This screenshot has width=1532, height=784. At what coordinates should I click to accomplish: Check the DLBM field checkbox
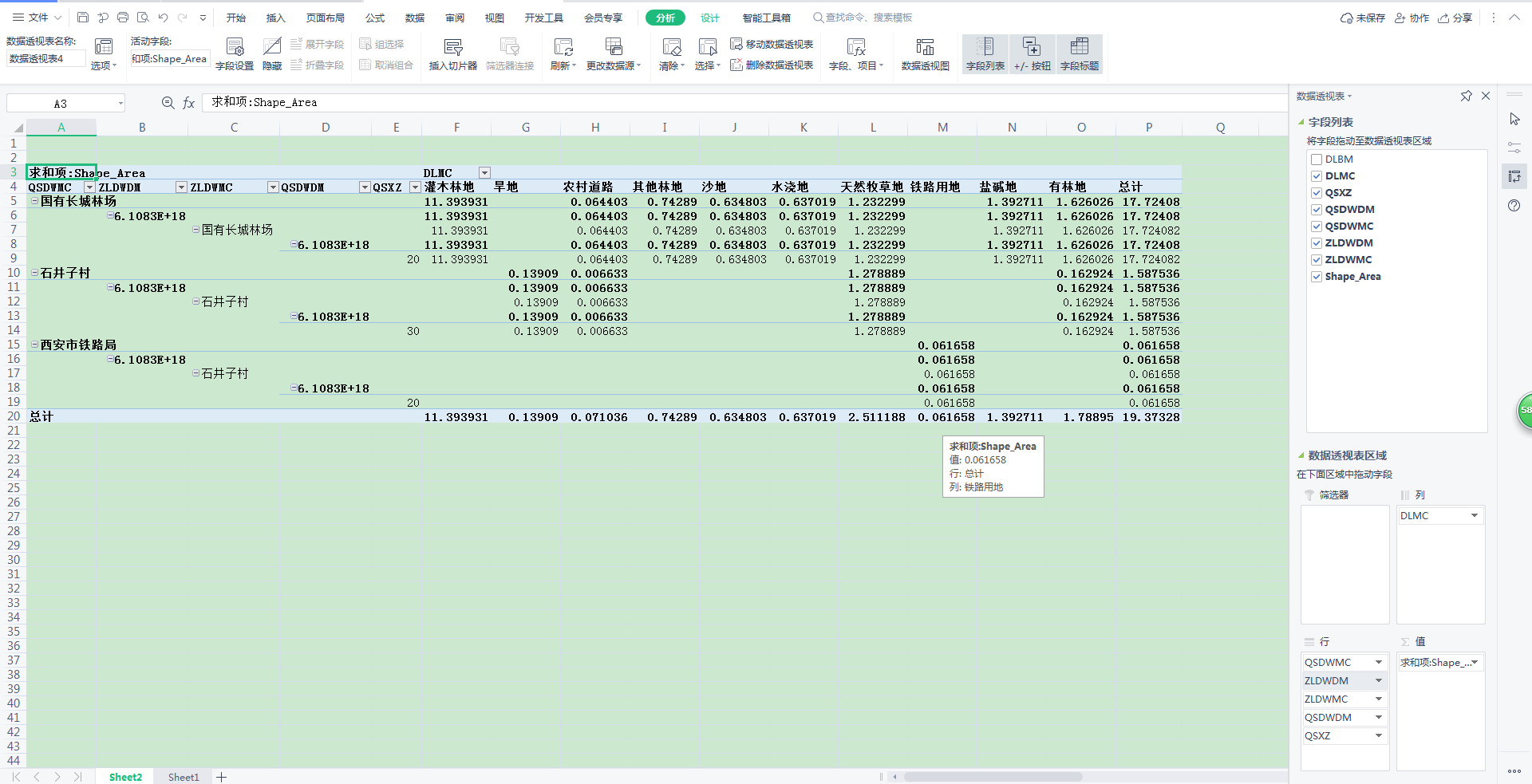[1317, 160]
